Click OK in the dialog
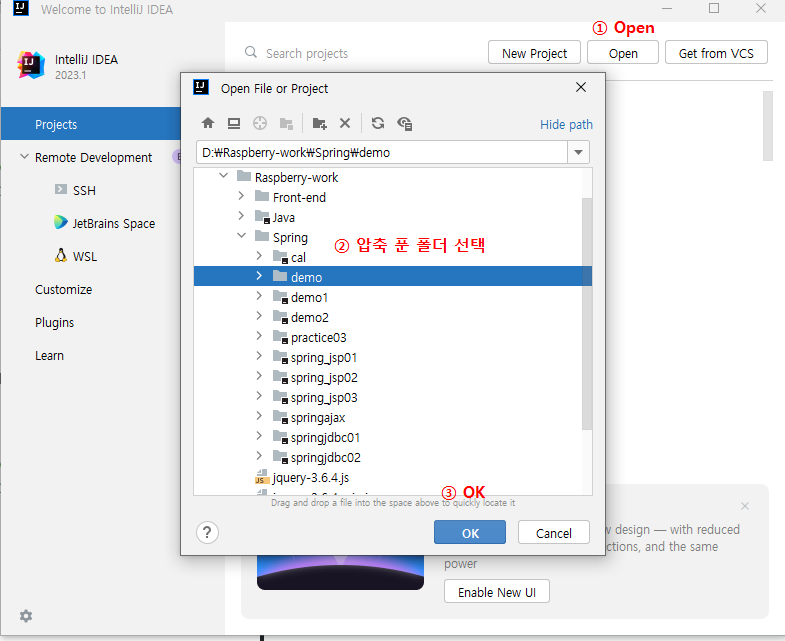 click(x=470, y=532)
